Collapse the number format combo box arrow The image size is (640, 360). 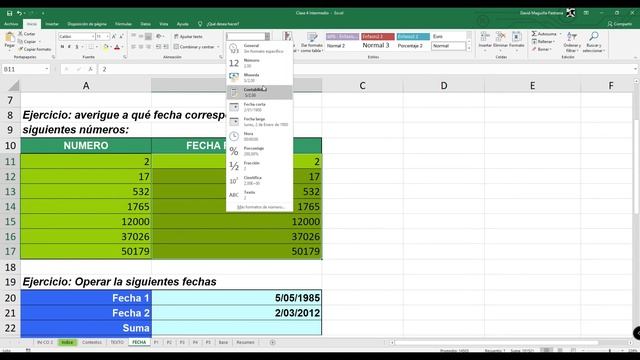tap(267, 36)
